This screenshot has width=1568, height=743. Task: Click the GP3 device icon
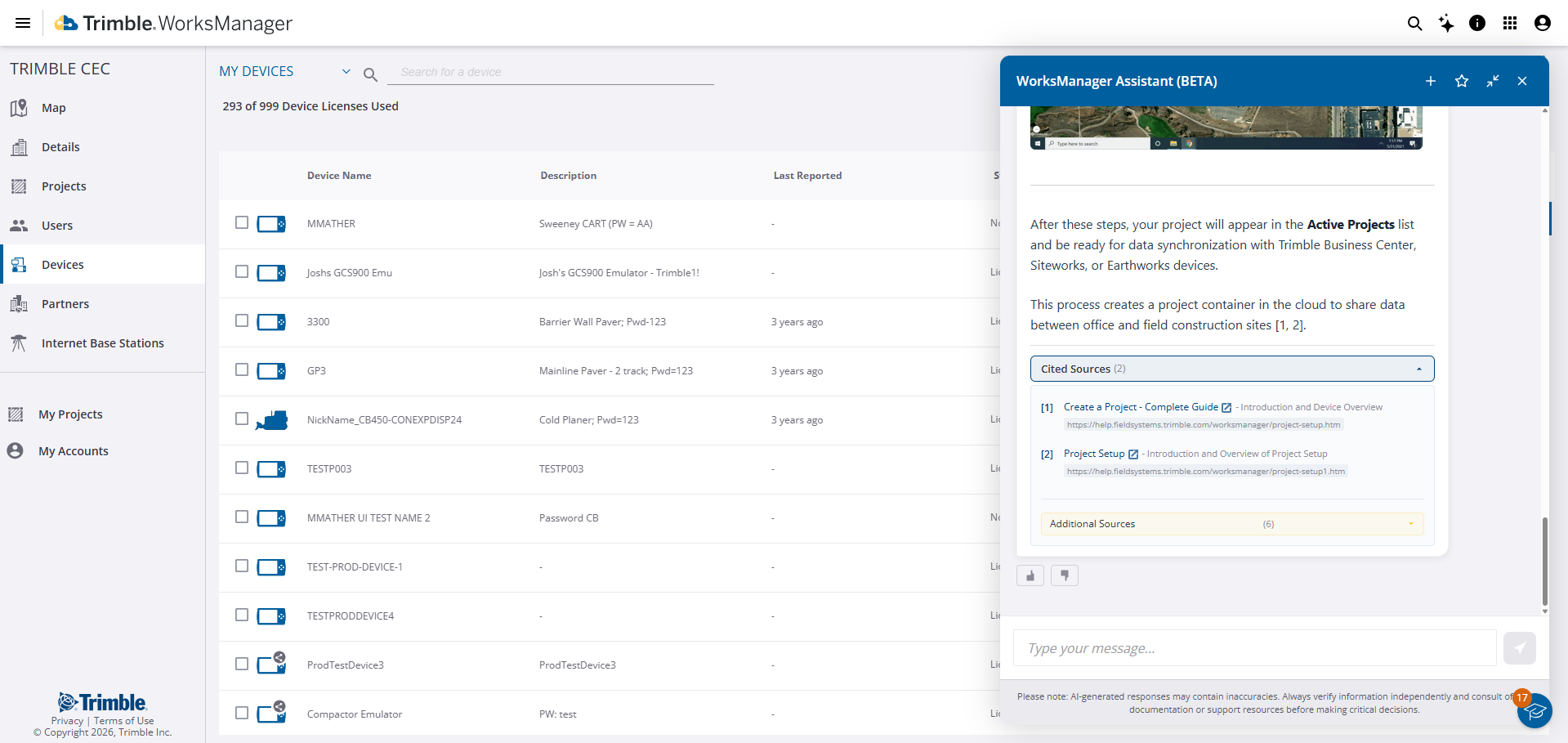click(x=271, y=371)
